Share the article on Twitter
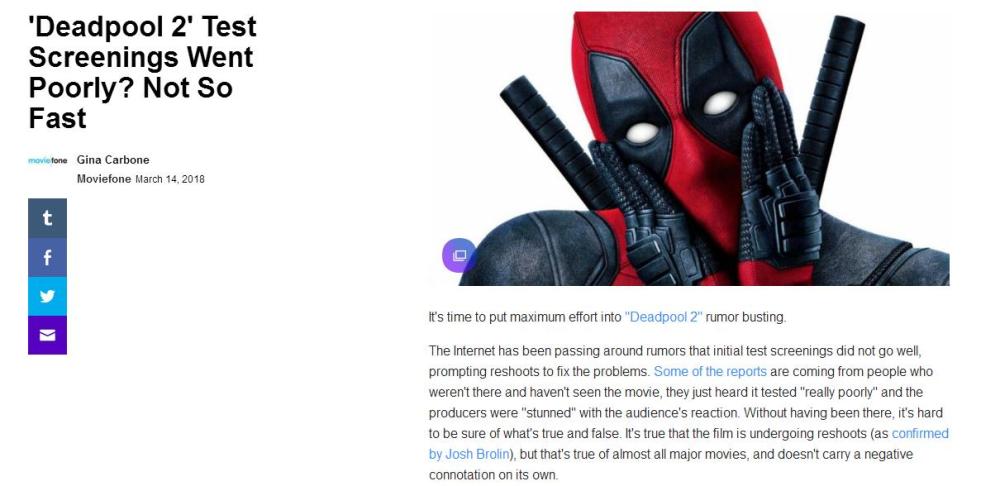Viewport: 1000px width, 486px height. [x=47, y=296]
